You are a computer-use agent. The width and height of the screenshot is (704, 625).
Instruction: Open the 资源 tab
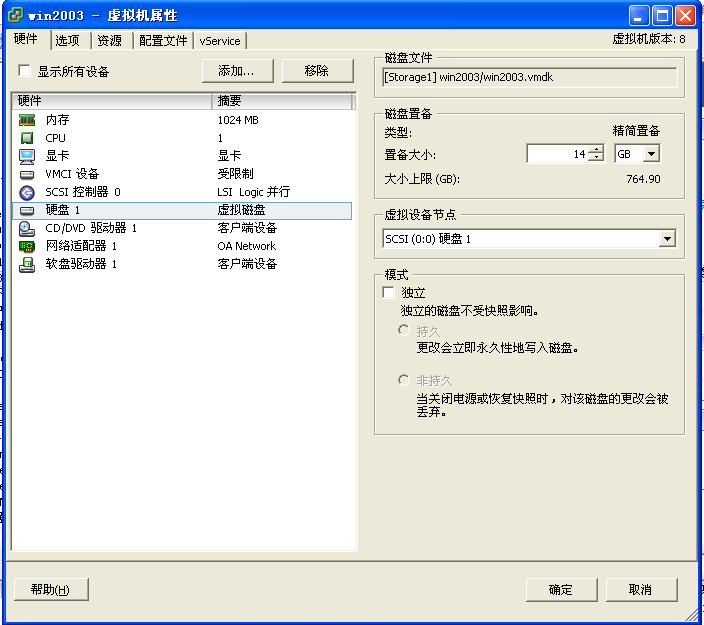(110, 40)
